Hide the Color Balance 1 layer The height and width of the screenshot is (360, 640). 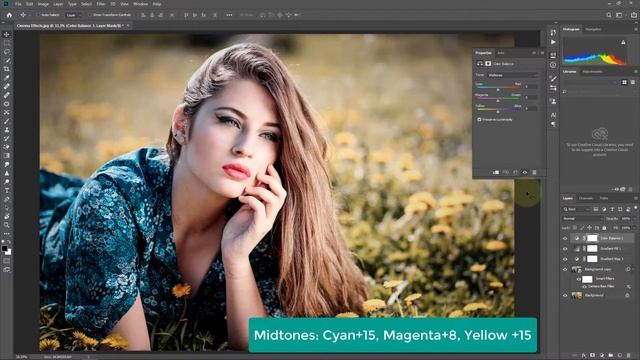point(565,238)
